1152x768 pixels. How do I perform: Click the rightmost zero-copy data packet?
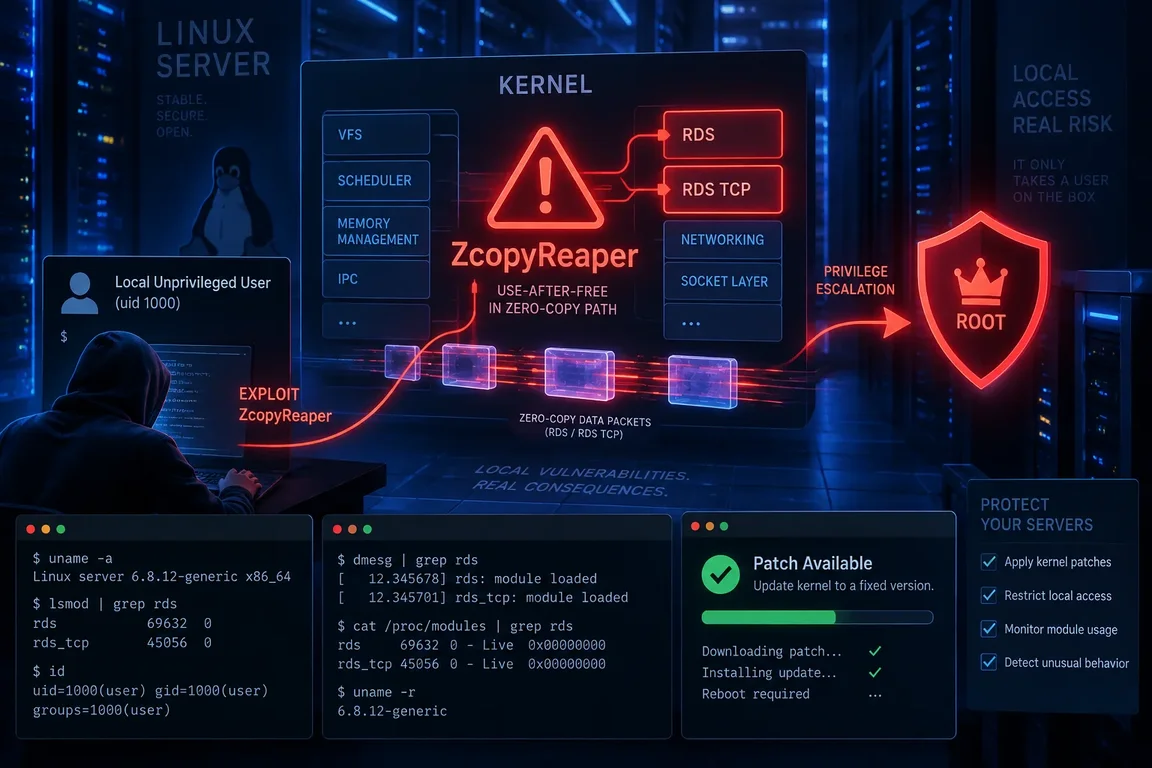pyautogui.click(x=702, y=381)
